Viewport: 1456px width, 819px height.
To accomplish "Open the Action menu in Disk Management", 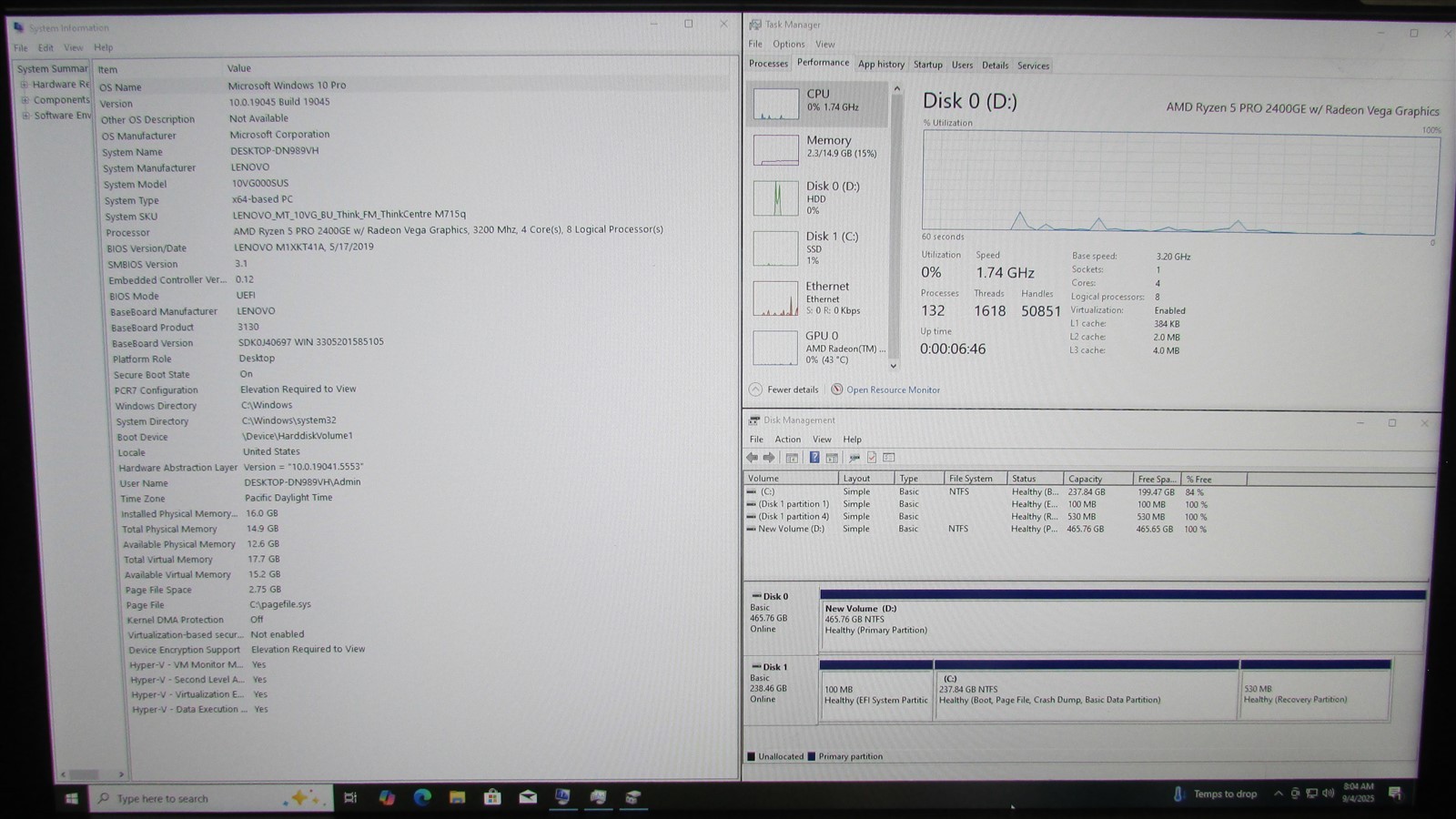I will pyautogui.click(x=787, y=440).
